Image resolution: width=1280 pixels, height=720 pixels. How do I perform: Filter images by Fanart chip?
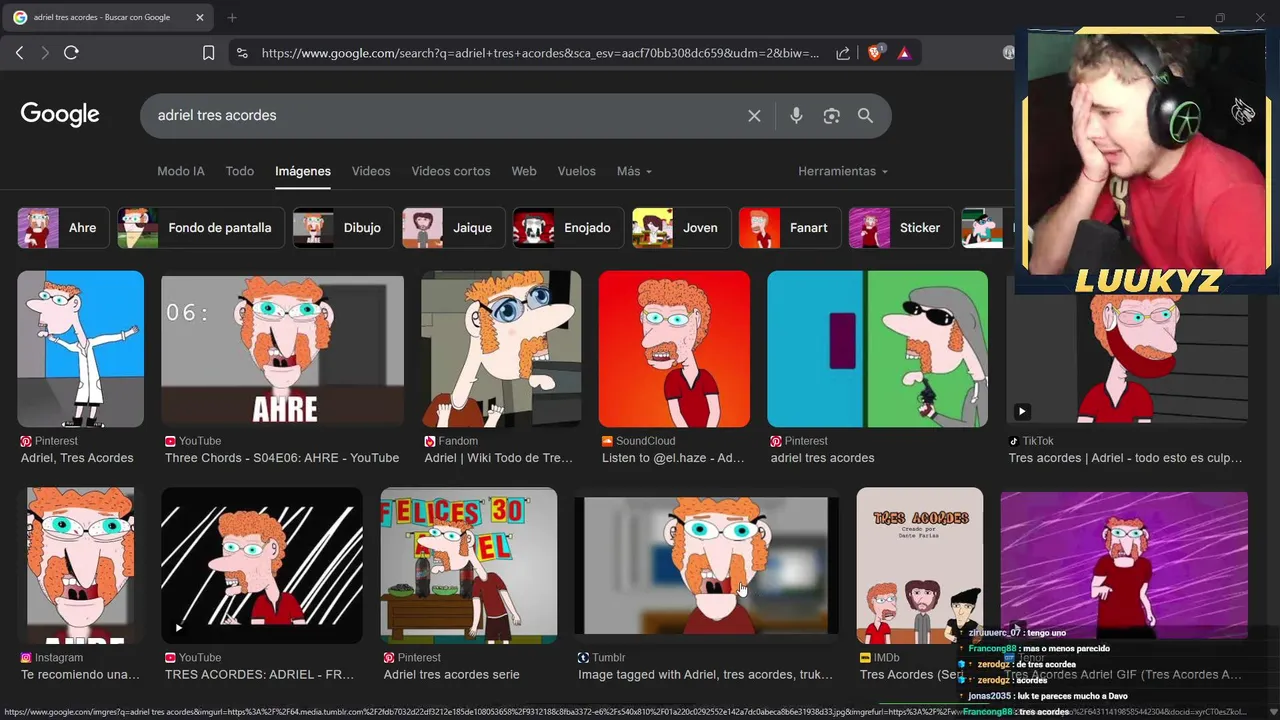click(789, 228)
